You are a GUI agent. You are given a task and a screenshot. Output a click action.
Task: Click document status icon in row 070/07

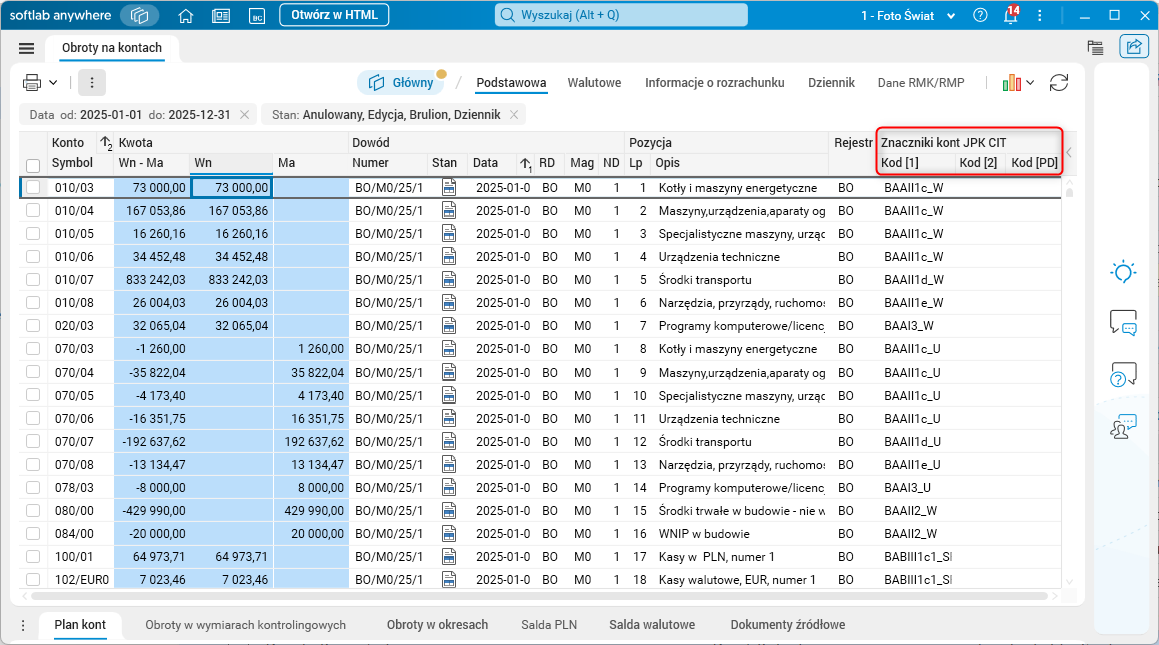(449, 442)
